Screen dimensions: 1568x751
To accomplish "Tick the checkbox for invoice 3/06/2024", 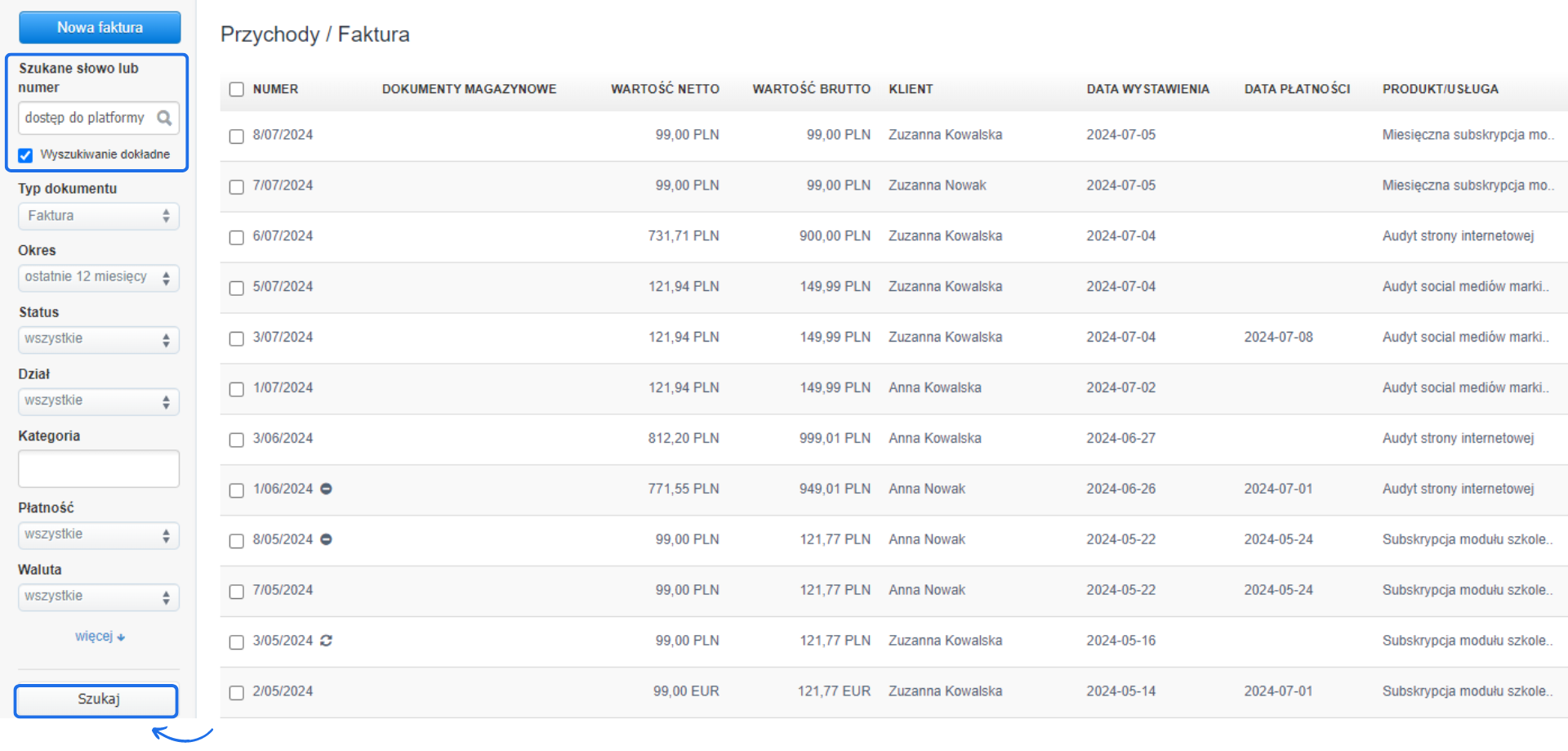I will (237, 440).
